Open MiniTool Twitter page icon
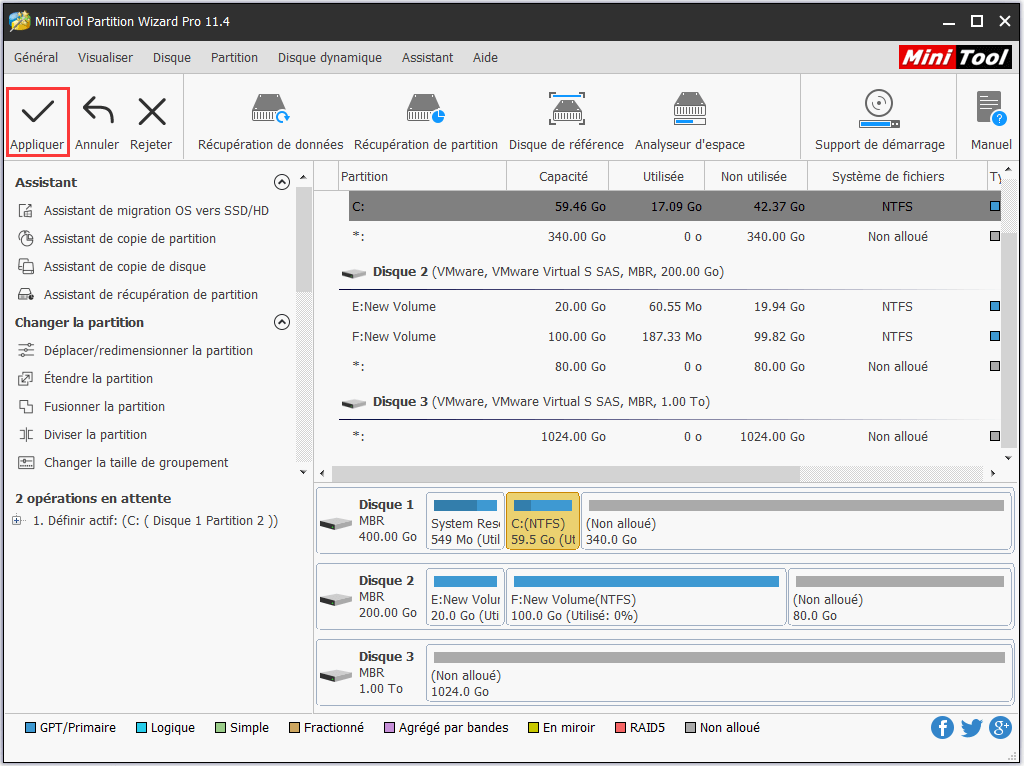Screen dimensions: 1024x766 tap(971, 727)
